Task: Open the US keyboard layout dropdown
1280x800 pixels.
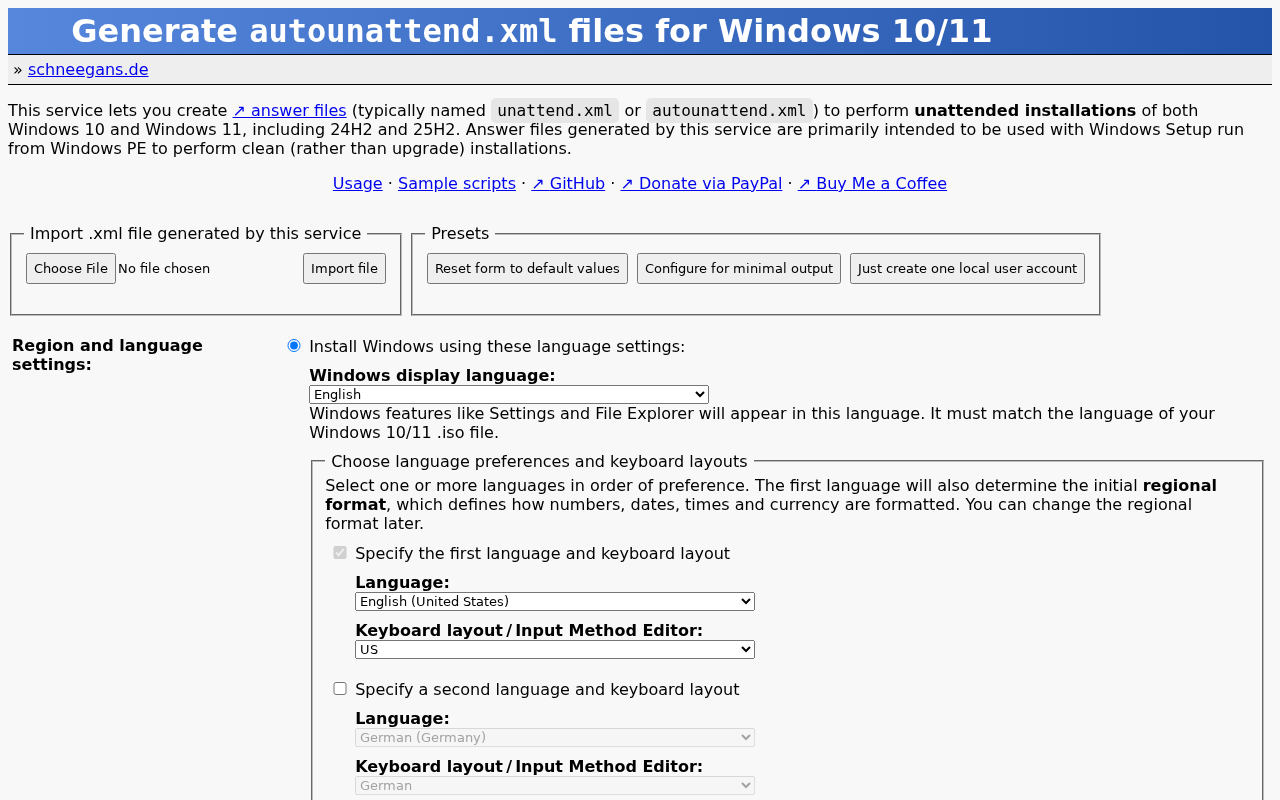Action: coord(554,648)
